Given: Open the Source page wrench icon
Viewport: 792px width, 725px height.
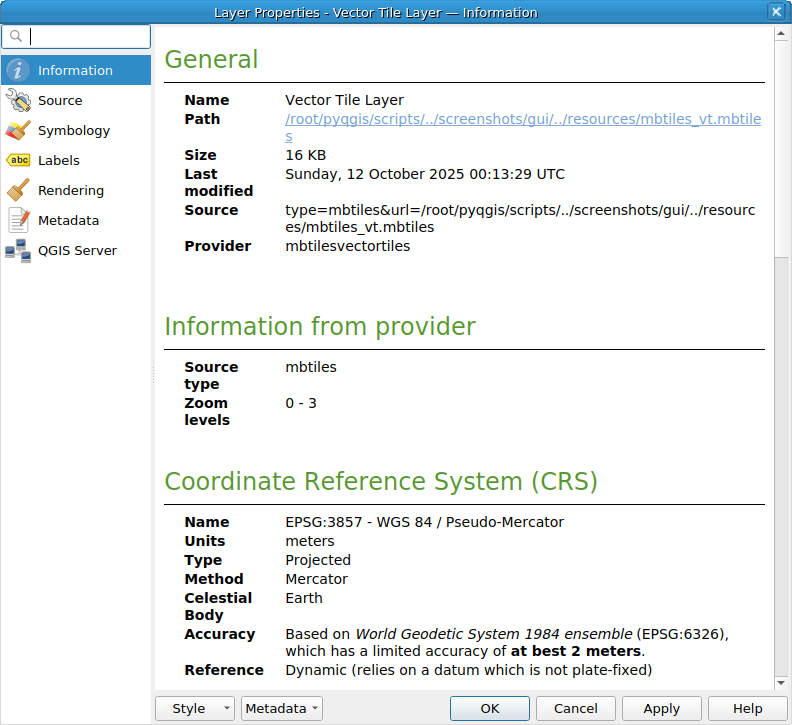Looking at the screenshot, I should (18, 100).
